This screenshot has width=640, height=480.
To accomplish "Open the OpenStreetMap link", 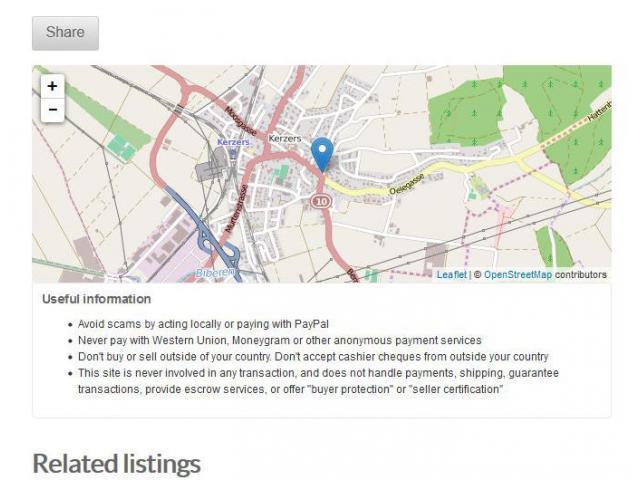I will tap(518, 275).
